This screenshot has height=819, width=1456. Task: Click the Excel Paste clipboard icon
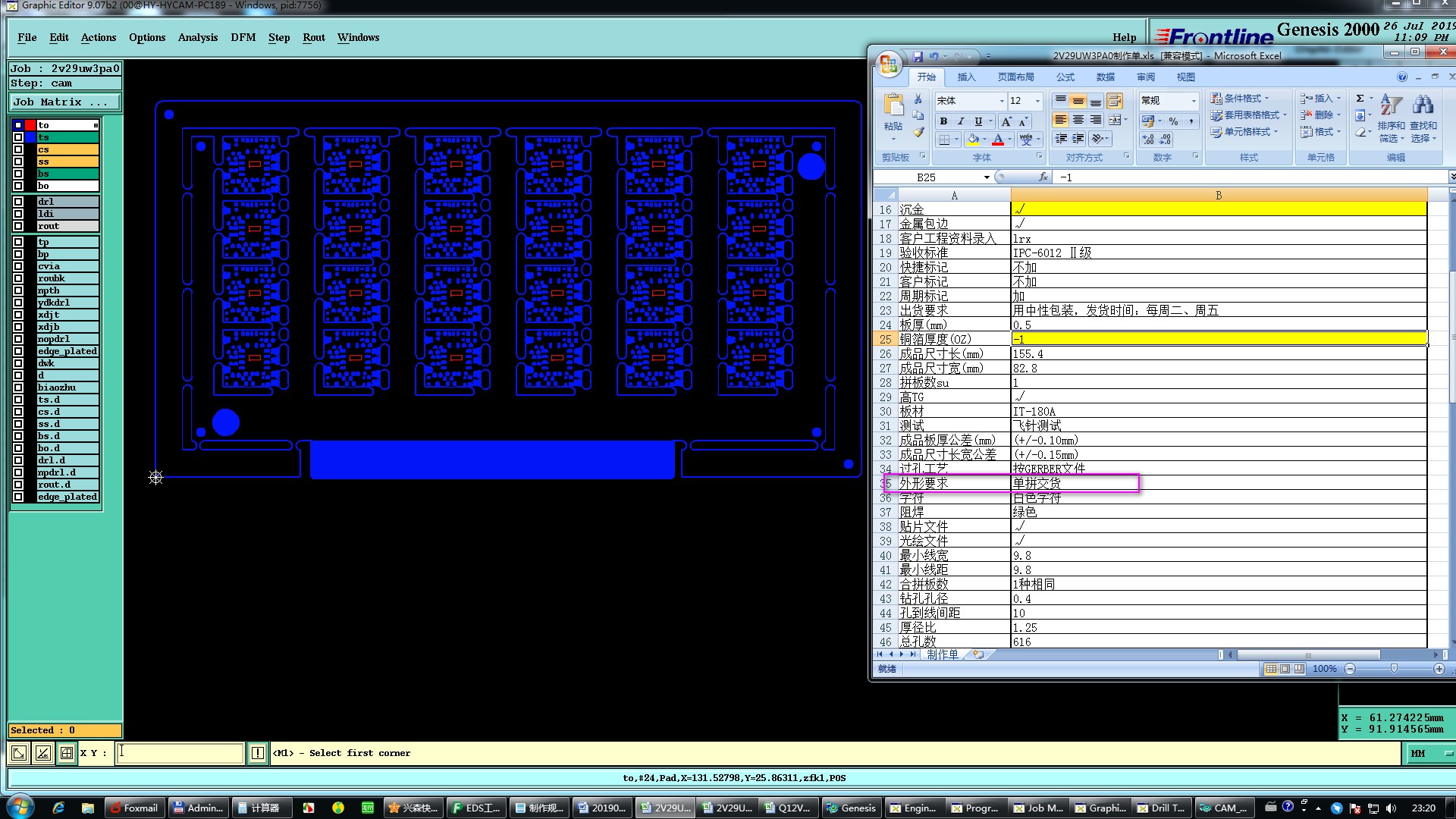(893, 105)
